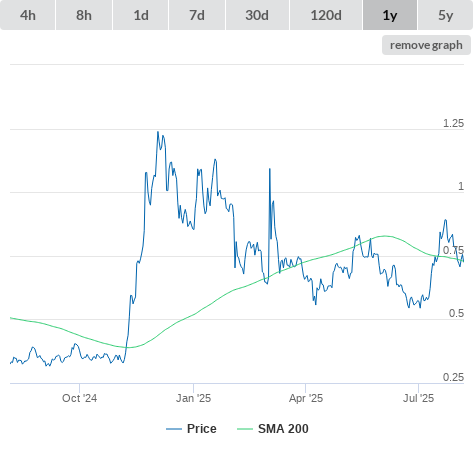Choose the 1d time range

(141, 15)
